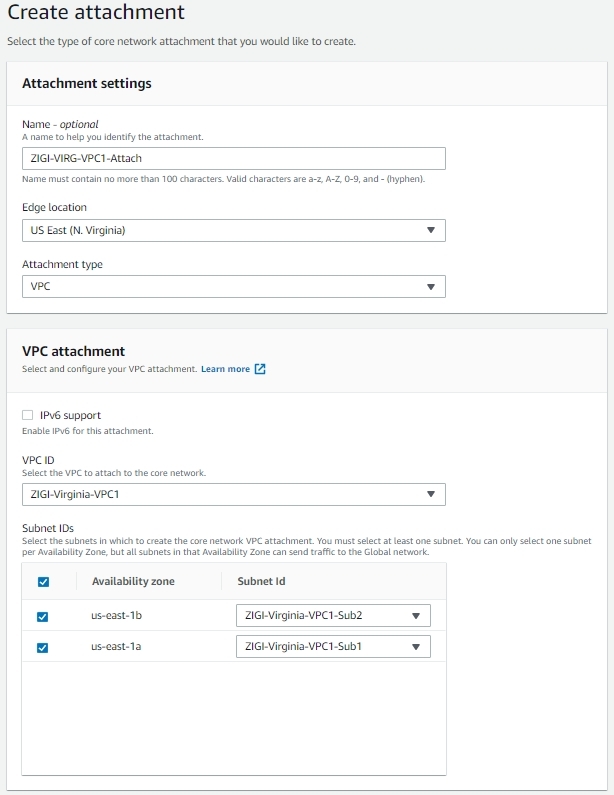Enable the IPv6 support checkbox
The width and height of the screenshot is (614, 795).
tap(27, 415)
